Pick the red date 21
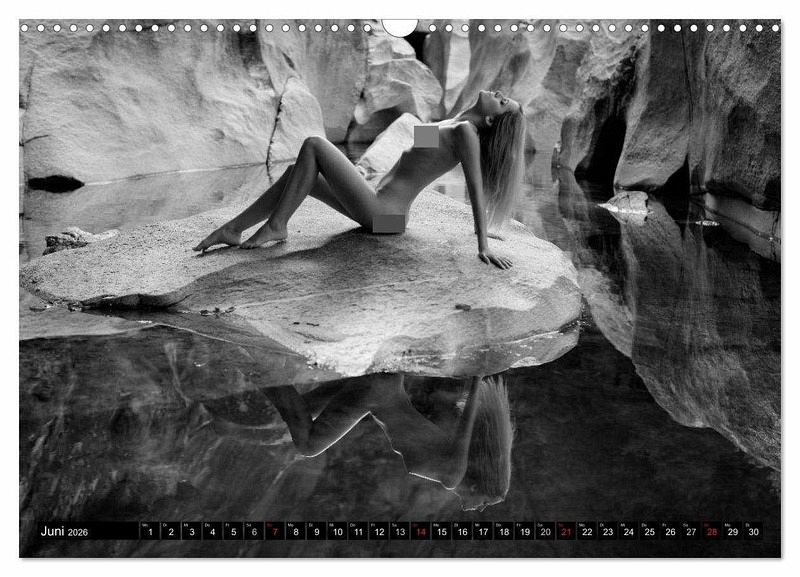Image resolution: width=800 pixels, height=577 pixels. point(566,532)
